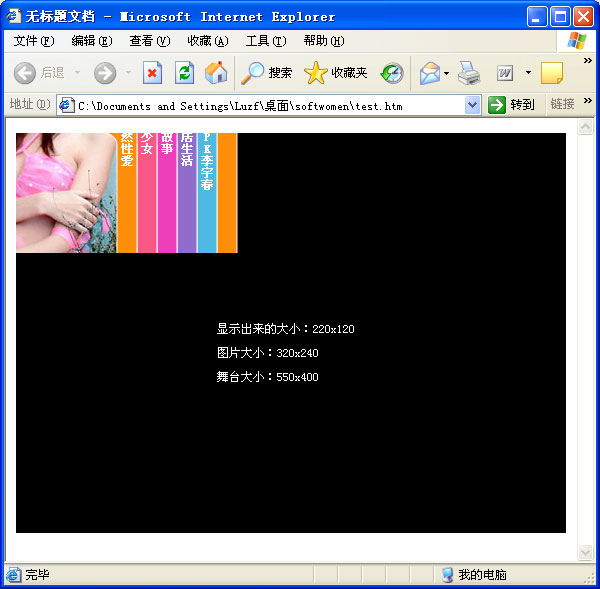Open the address bar dropdown list
The image size is (600, 589).
(x=473, y=105)
